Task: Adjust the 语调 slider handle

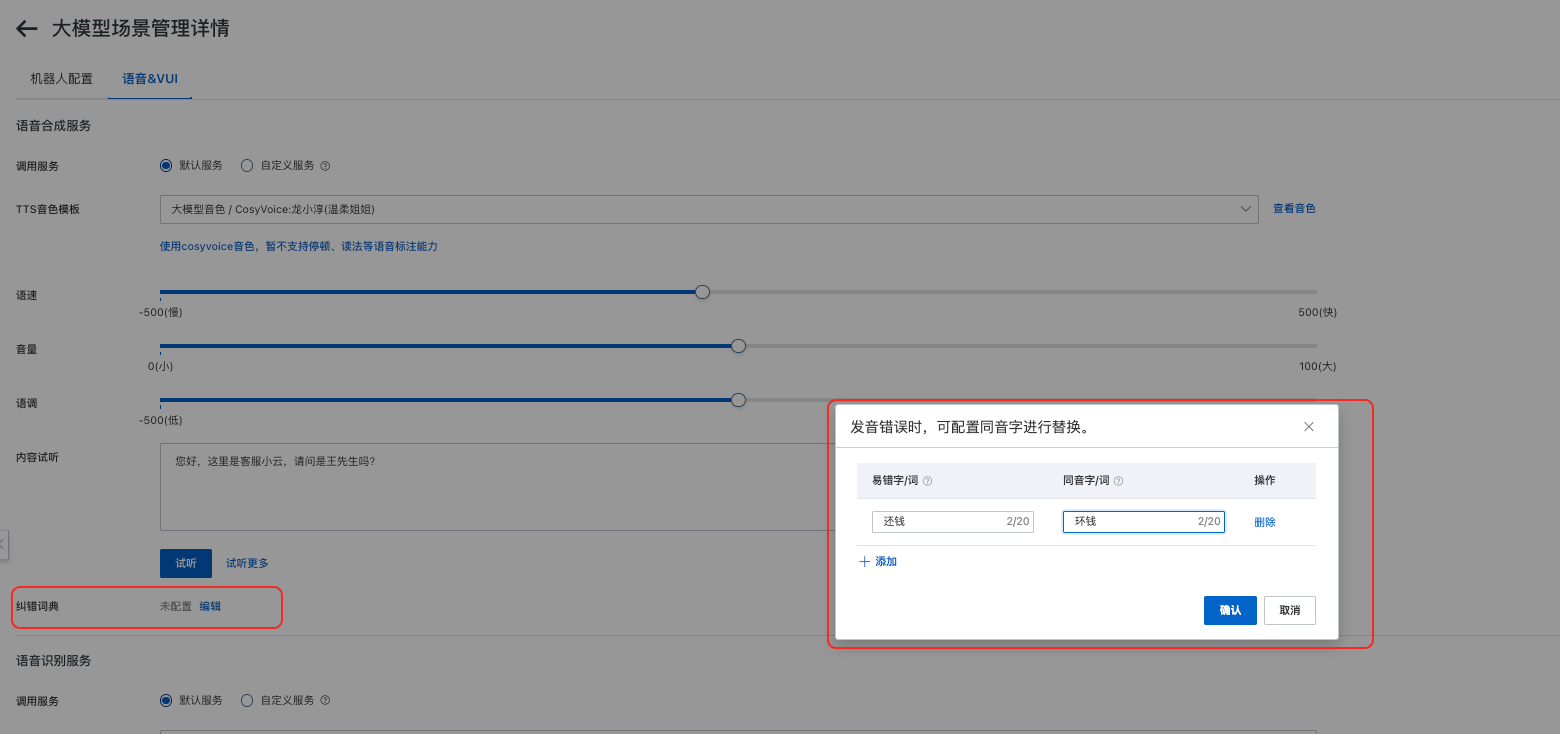Action: point(739,400)
